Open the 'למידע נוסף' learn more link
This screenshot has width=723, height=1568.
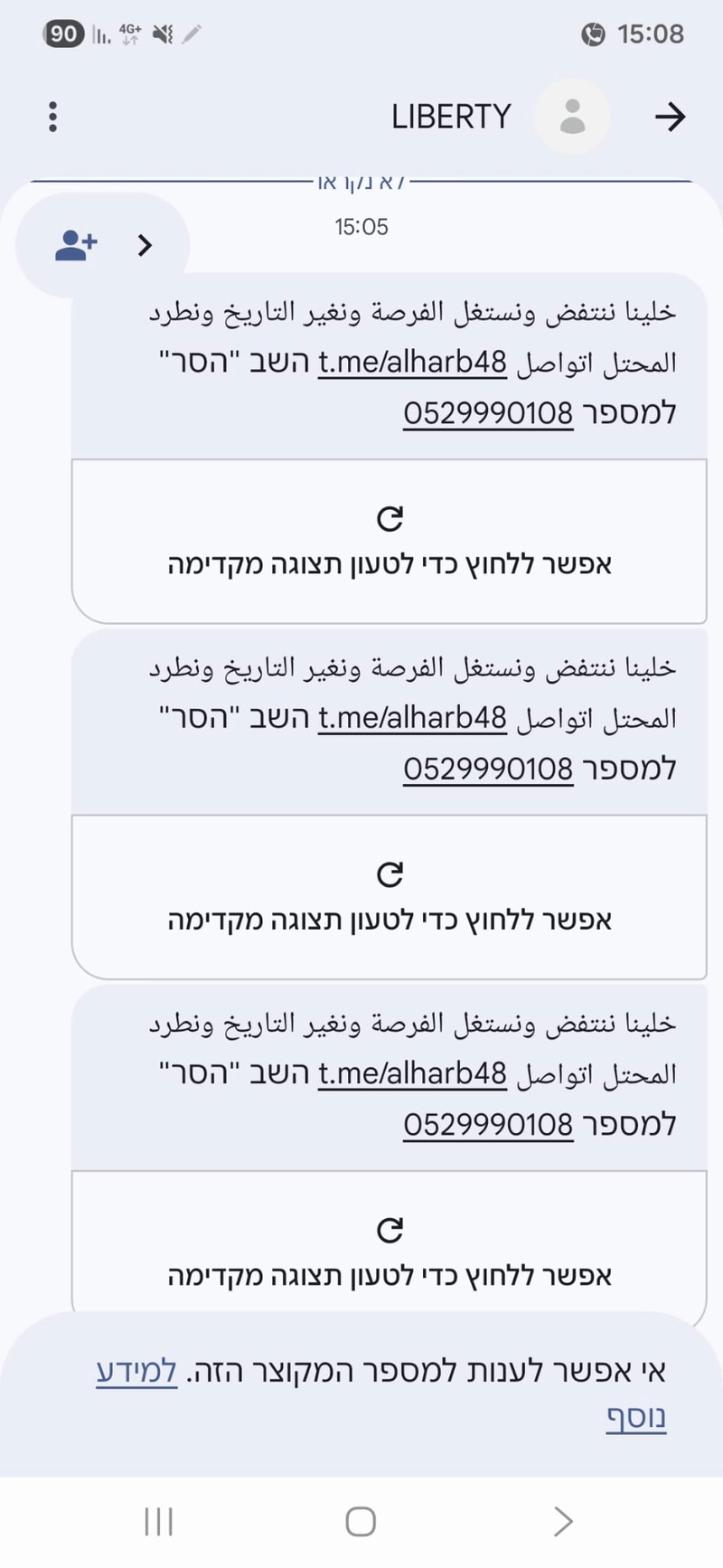136,1371
